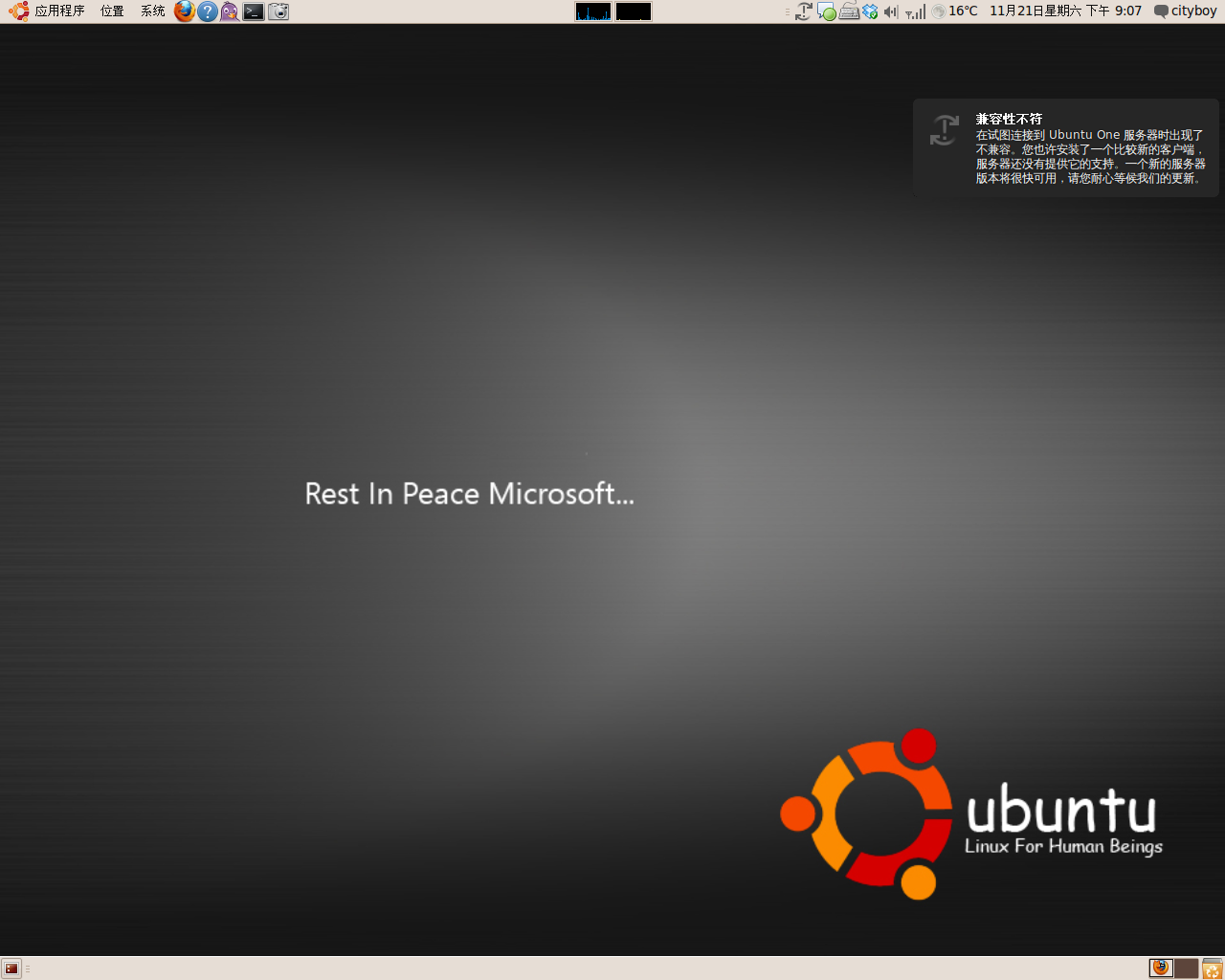Click the 兼容性不符 notification bubble

click(x=1066, y=147)
